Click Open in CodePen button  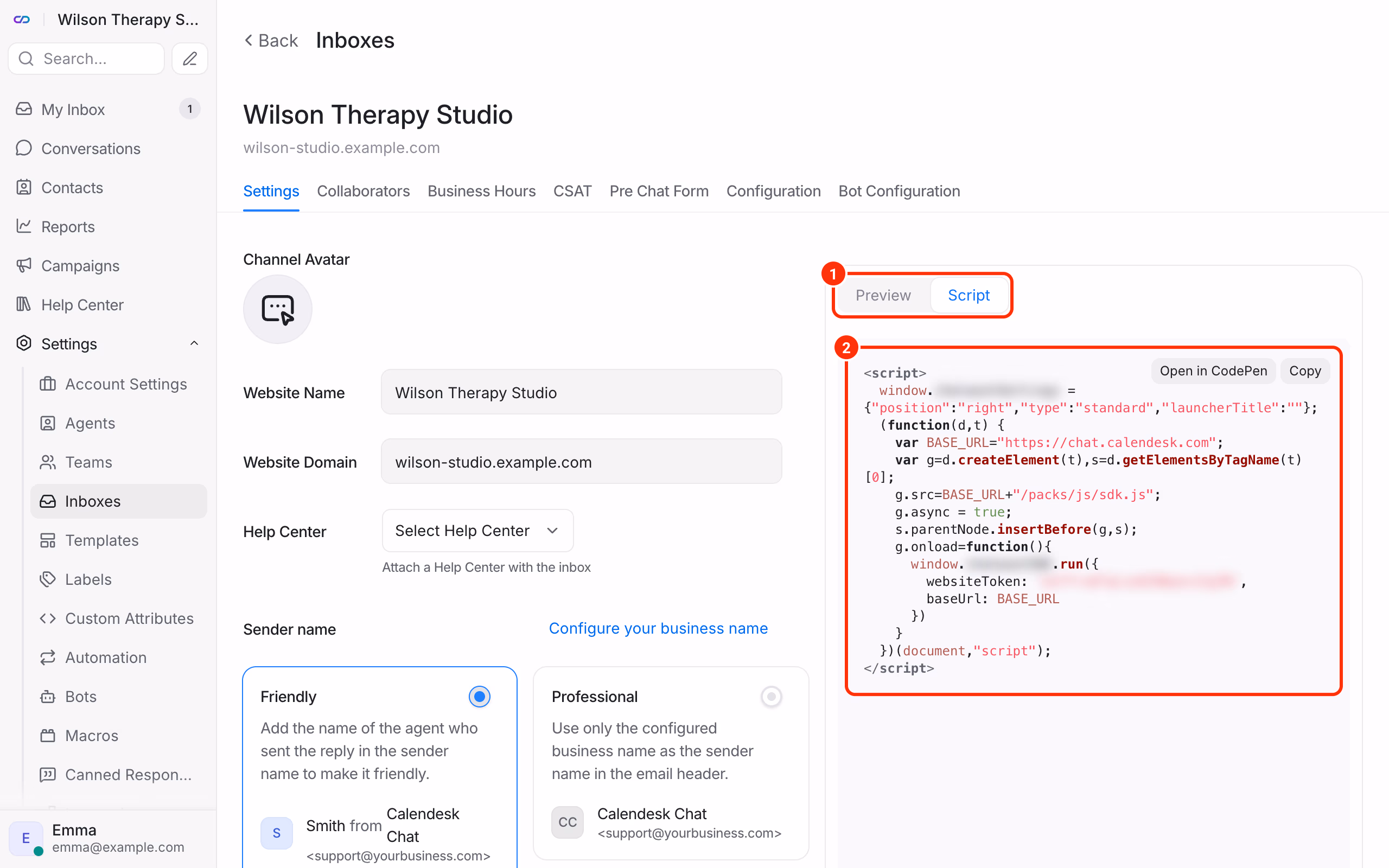[1213, 371]
